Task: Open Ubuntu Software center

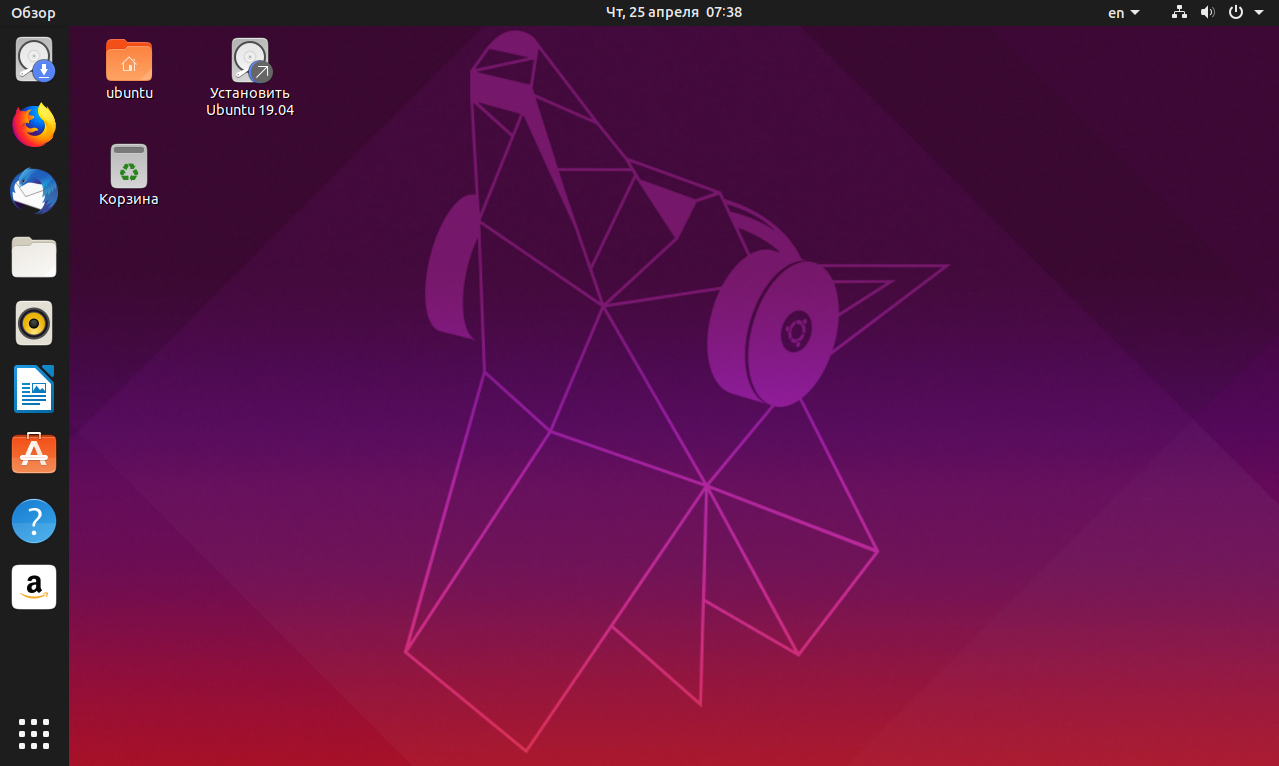Action: click(34, 455)
